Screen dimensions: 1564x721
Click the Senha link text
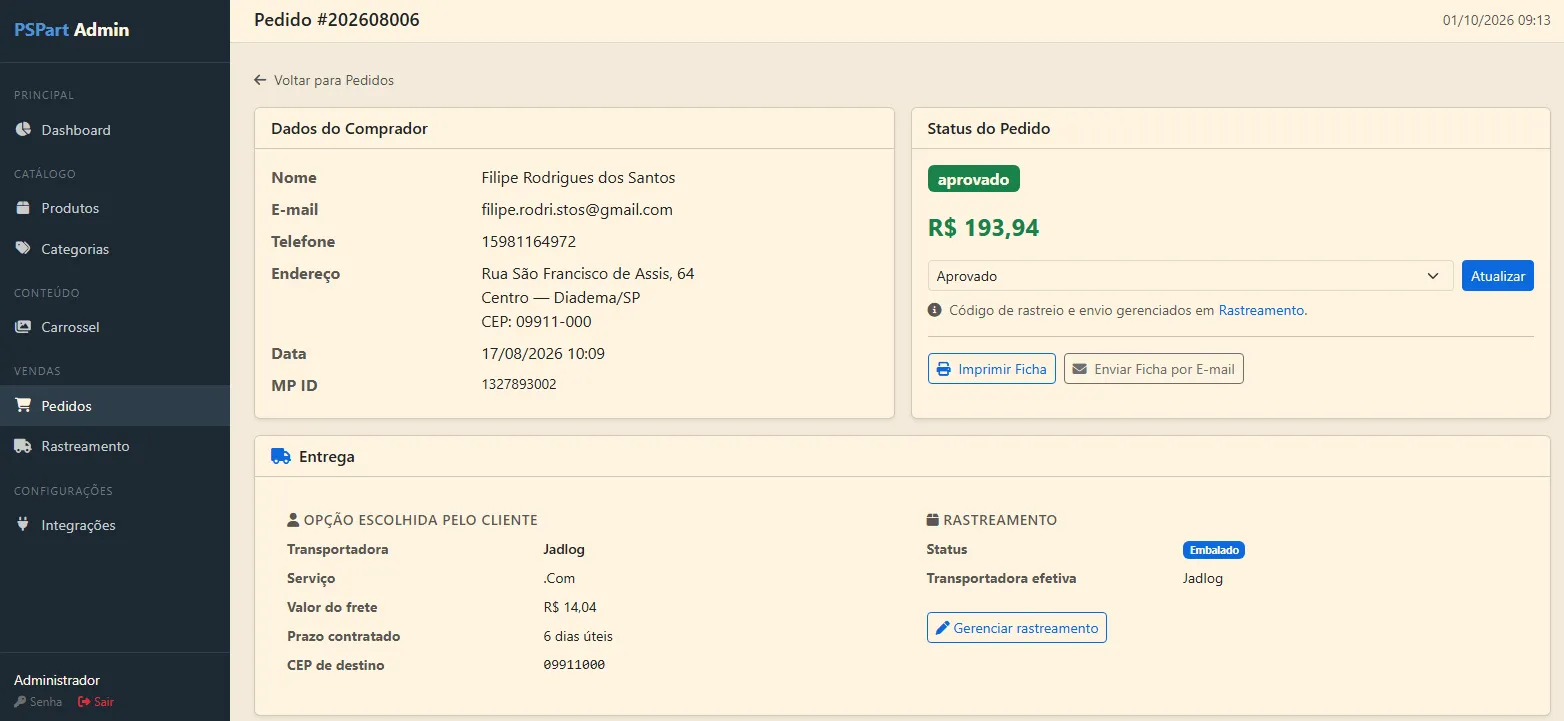tap(46, 702)
